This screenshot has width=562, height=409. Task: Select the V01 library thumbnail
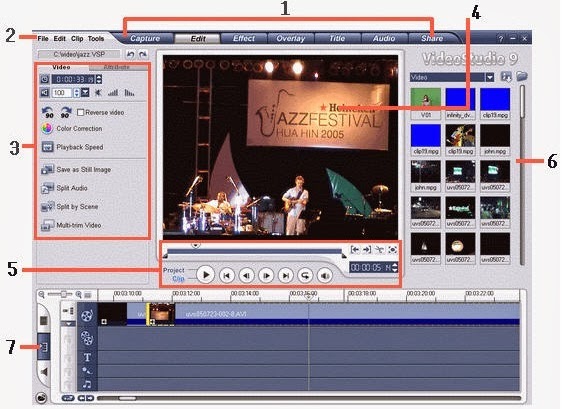pyautogui.click(x=426, y=103)
